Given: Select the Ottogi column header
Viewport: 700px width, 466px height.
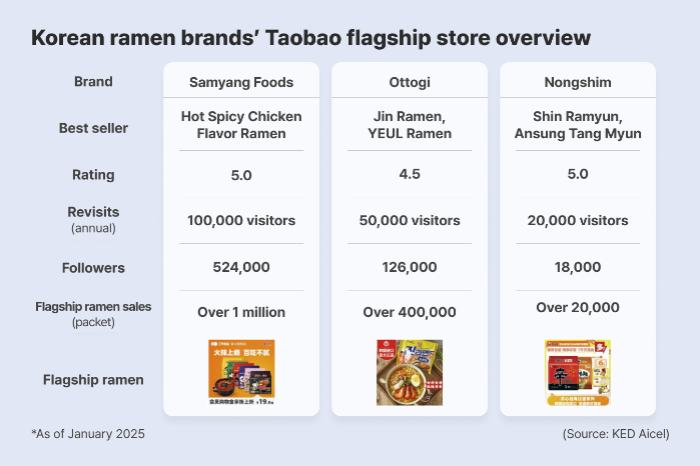Looking at the screenshot, I should click(409, 82).
